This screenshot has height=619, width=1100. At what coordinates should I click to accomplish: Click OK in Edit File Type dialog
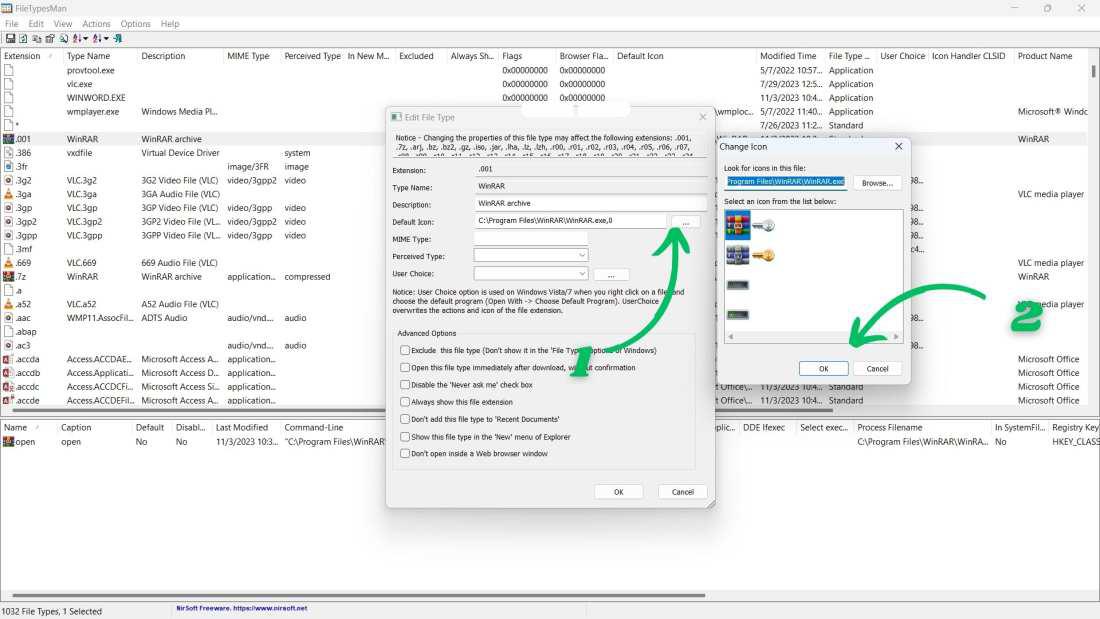[618, 492]
